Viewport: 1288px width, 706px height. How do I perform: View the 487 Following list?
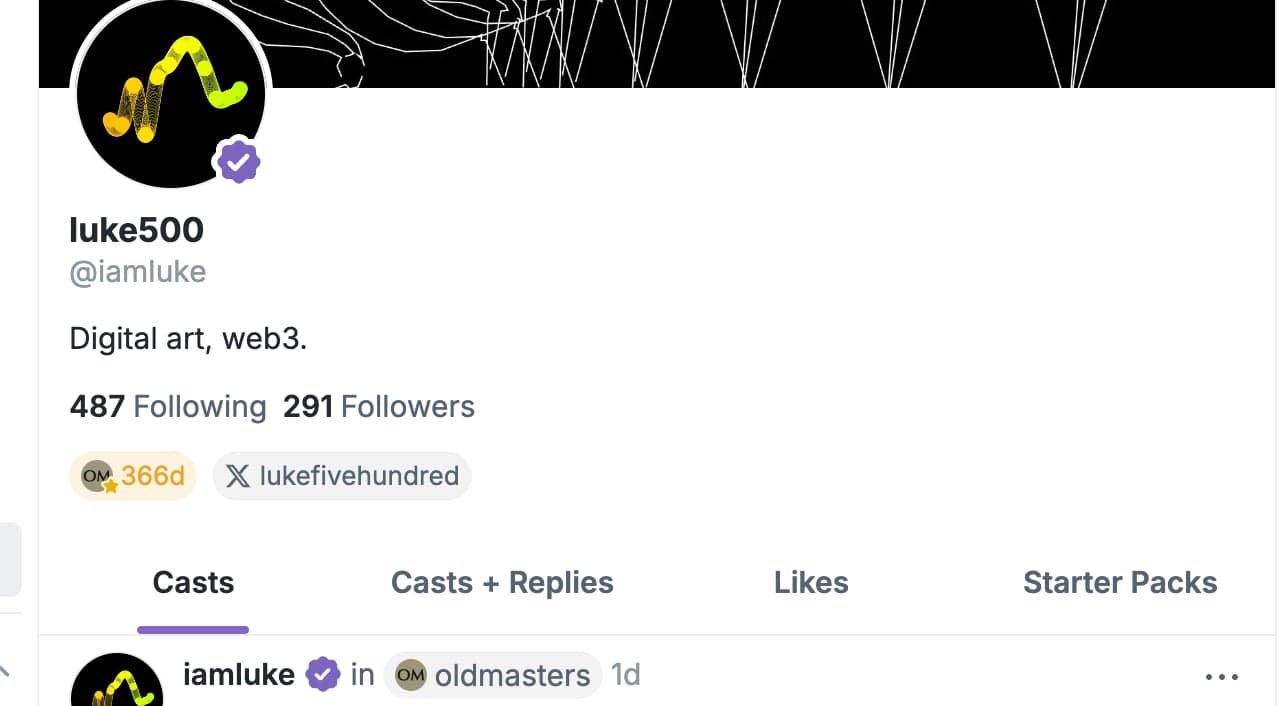pyautogui.click(x=168, y=407)
